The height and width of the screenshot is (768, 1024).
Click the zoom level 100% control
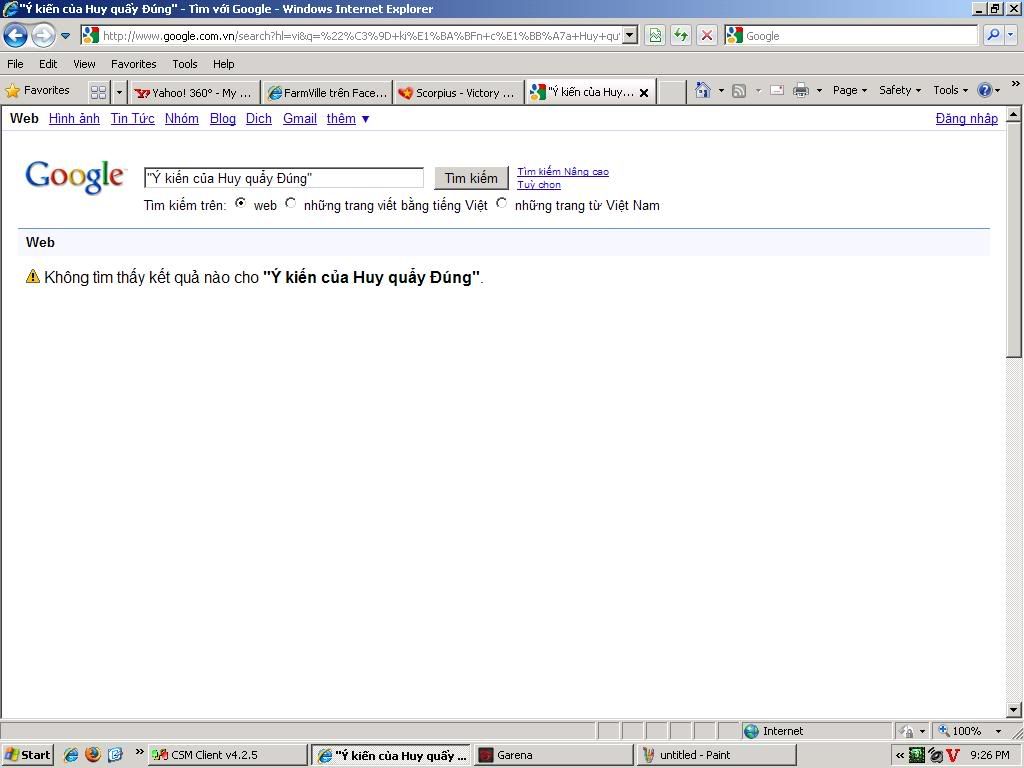pyautogui.click(x=969, y=731)
